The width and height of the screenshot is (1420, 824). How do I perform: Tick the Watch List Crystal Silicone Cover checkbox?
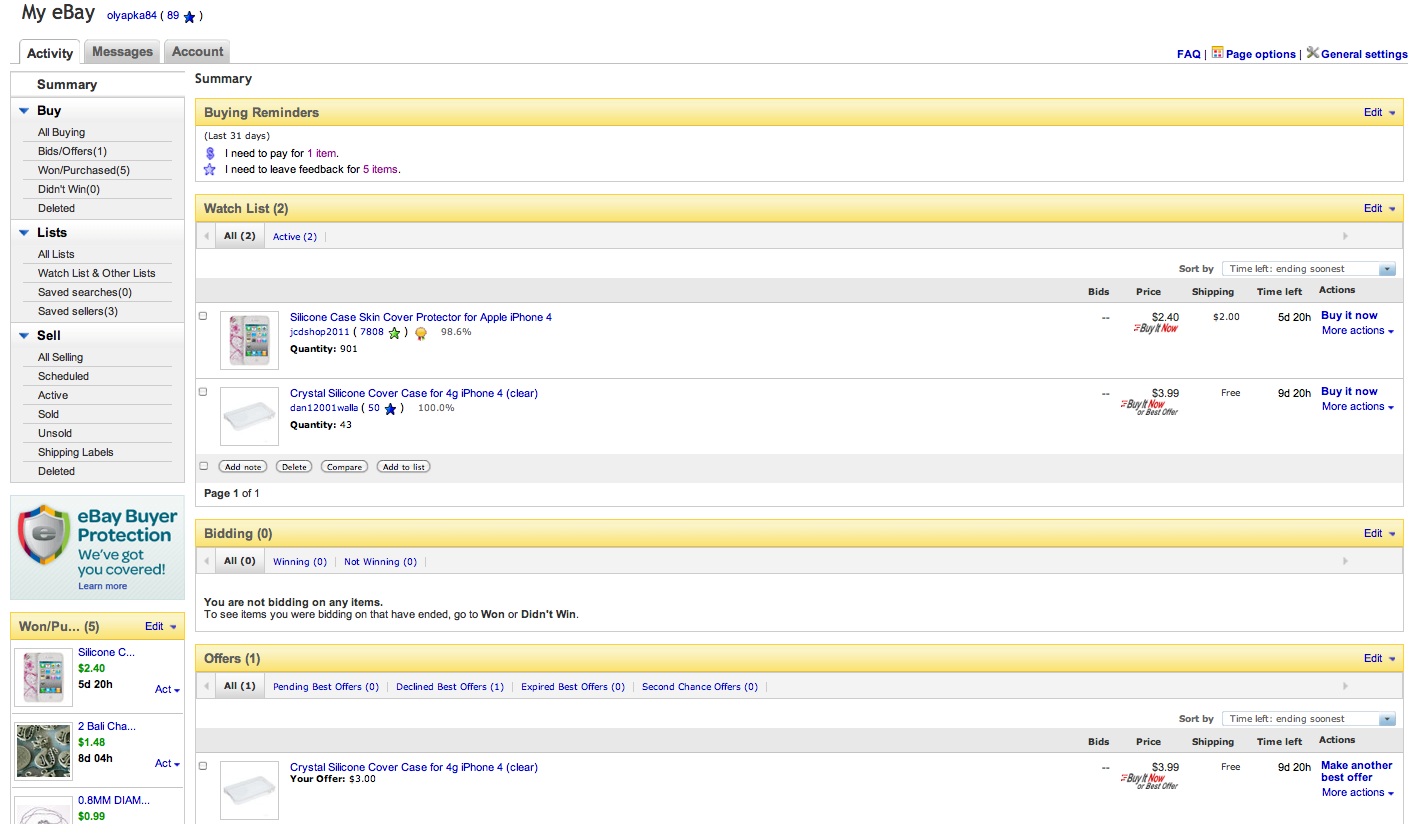coord(203,392)
